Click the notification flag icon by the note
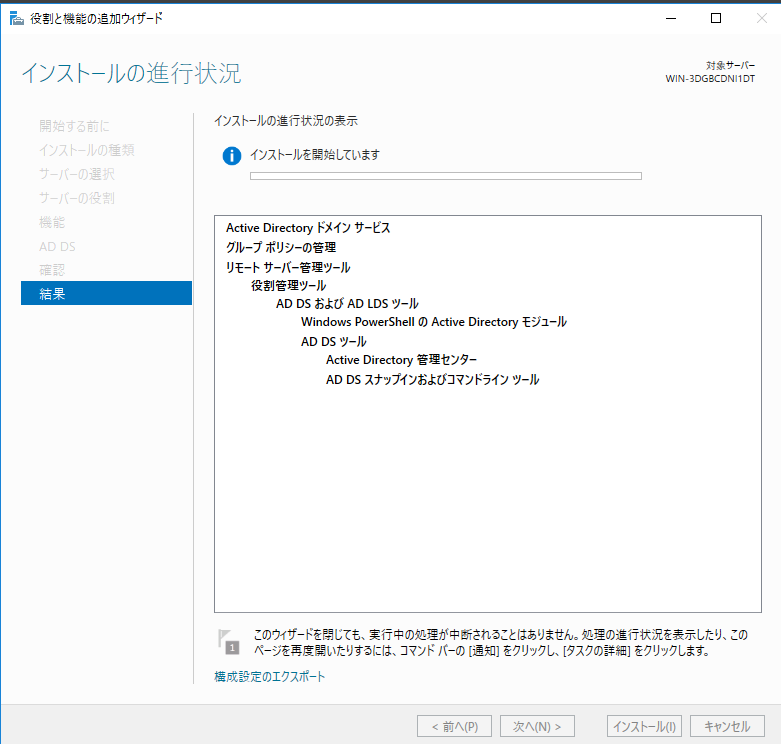Viewport: 781px width, 744px height. [x=229, y=641]
